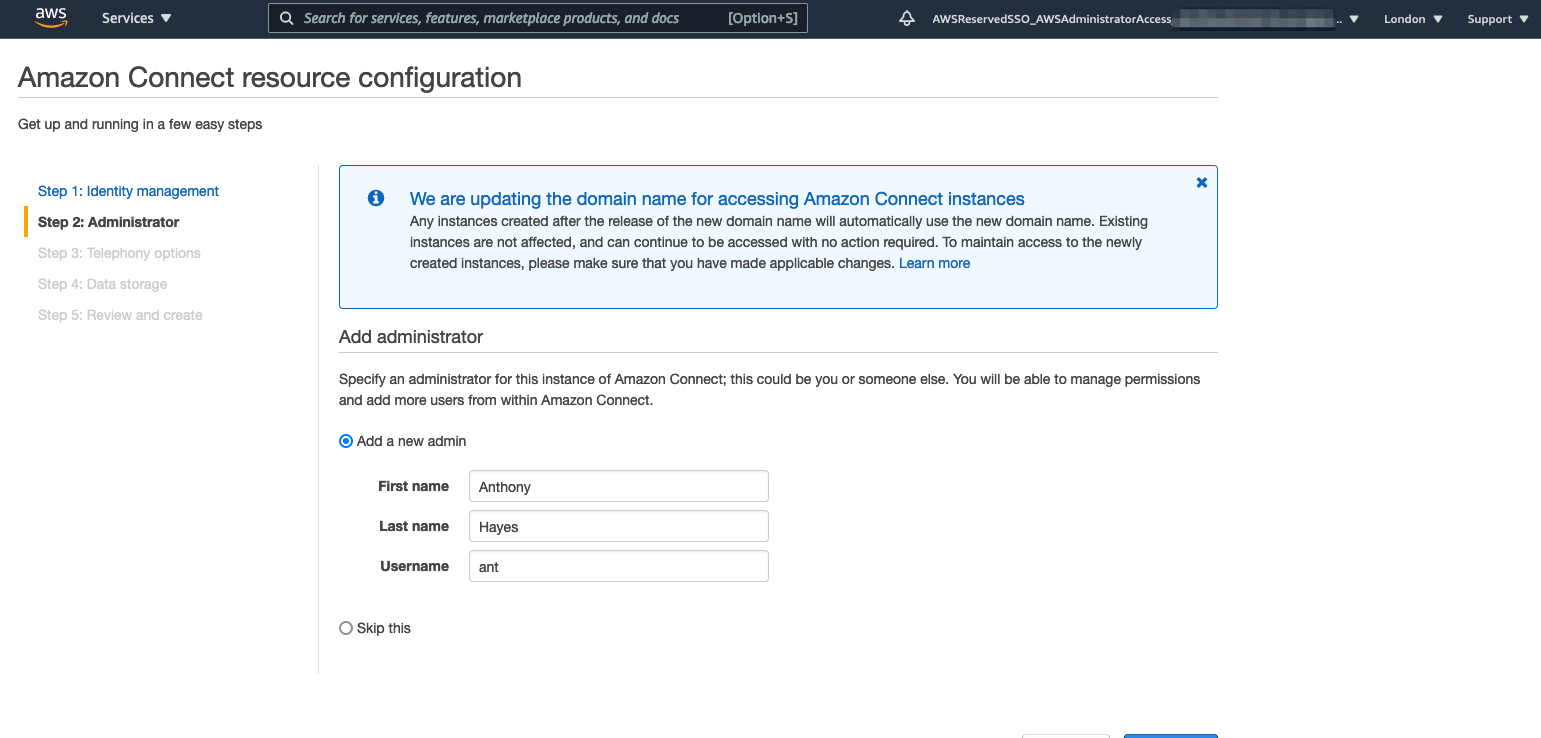Screen dimensions: 1541x738
Task: Click the "Learn more" link
Action: (x=934, y=262)
